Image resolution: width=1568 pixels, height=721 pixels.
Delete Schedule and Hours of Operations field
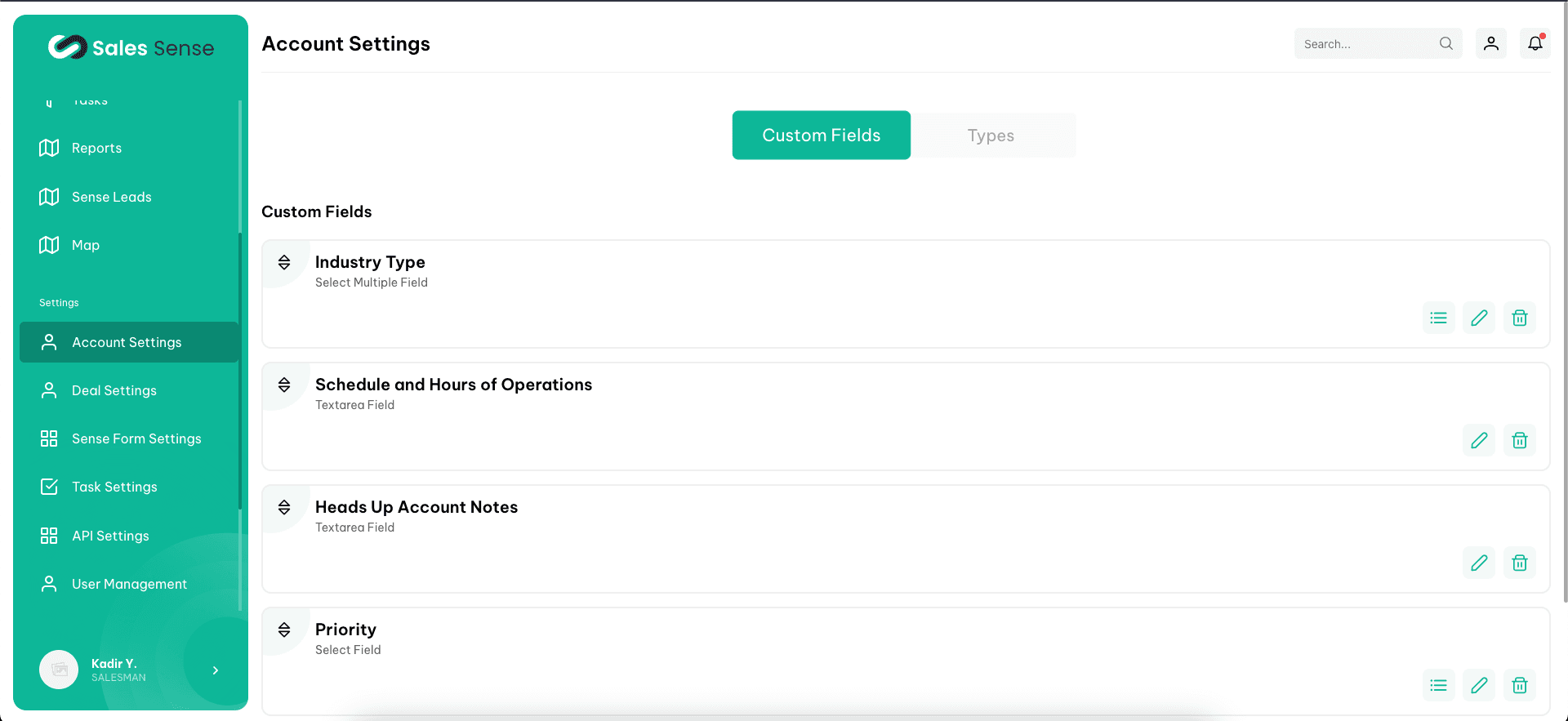tap(1520, 440)
